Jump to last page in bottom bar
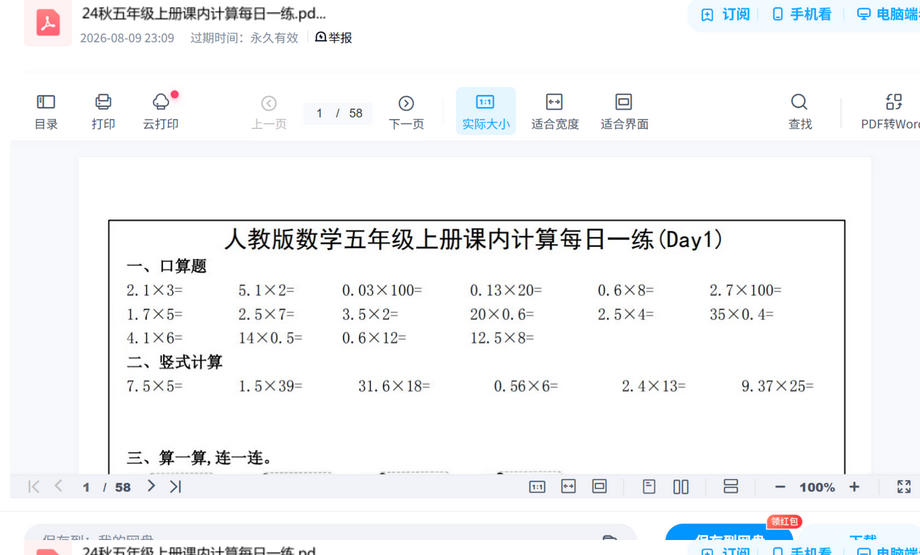 [x=175, y=486]
